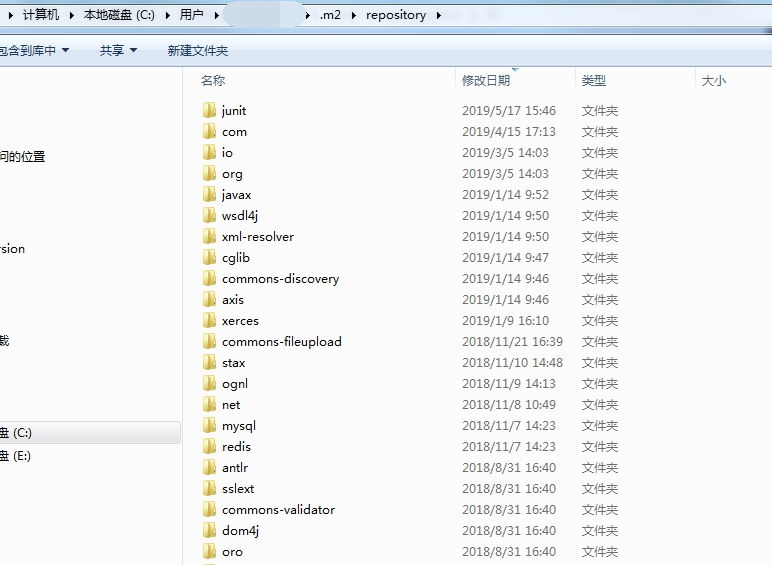Click the redis folder icon

click(x=209, y=446)
